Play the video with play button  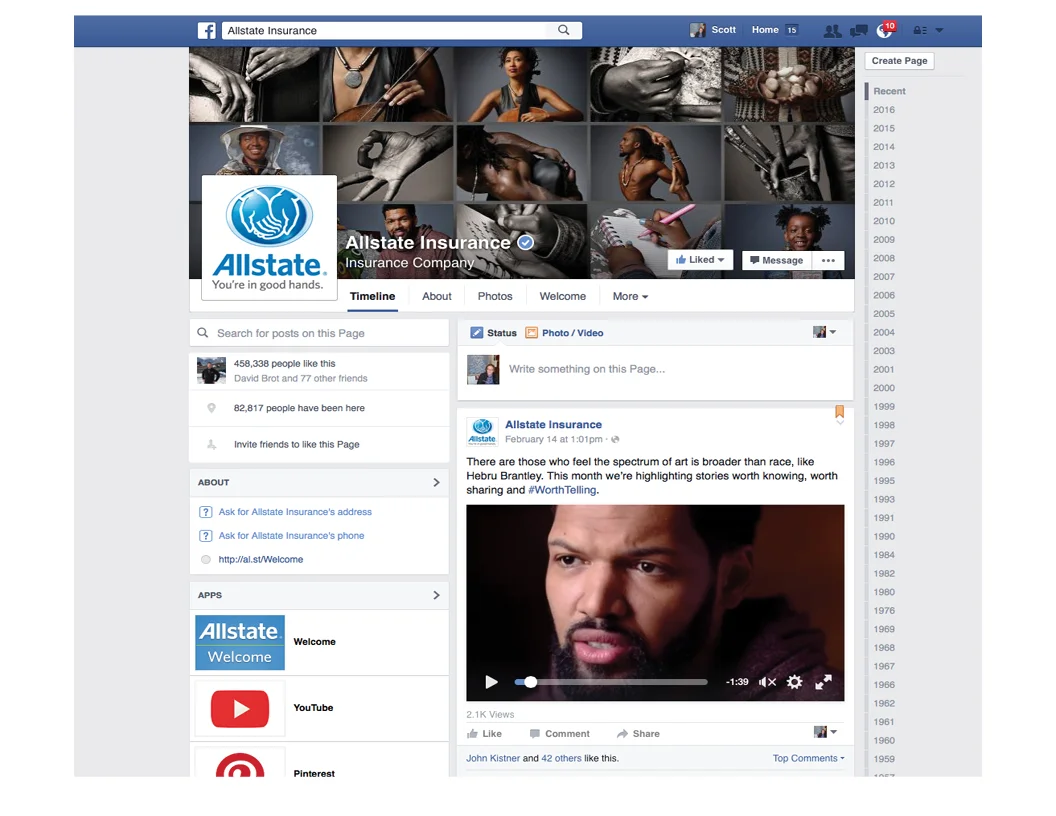[492, 682]
